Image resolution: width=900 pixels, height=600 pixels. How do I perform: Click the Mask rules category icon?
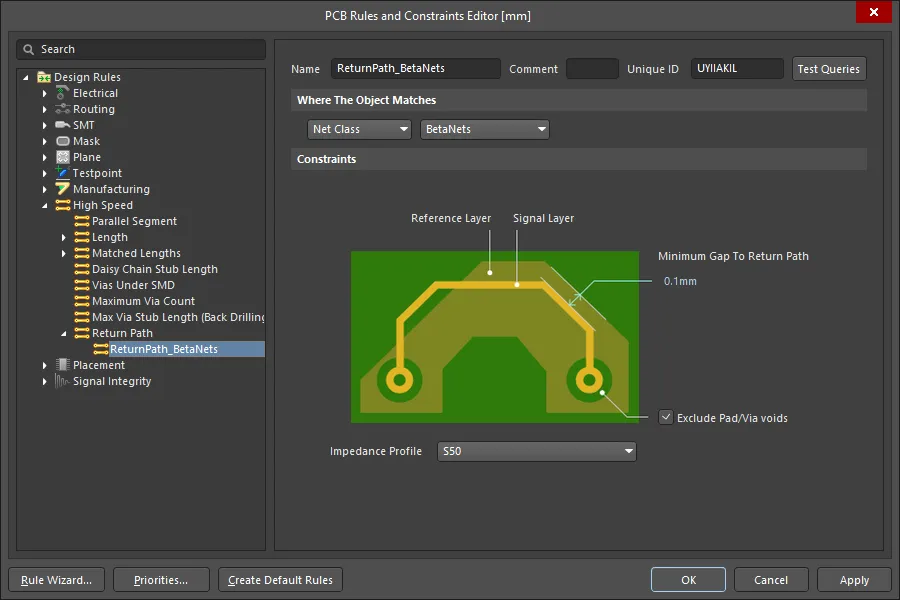pos(63,141)
